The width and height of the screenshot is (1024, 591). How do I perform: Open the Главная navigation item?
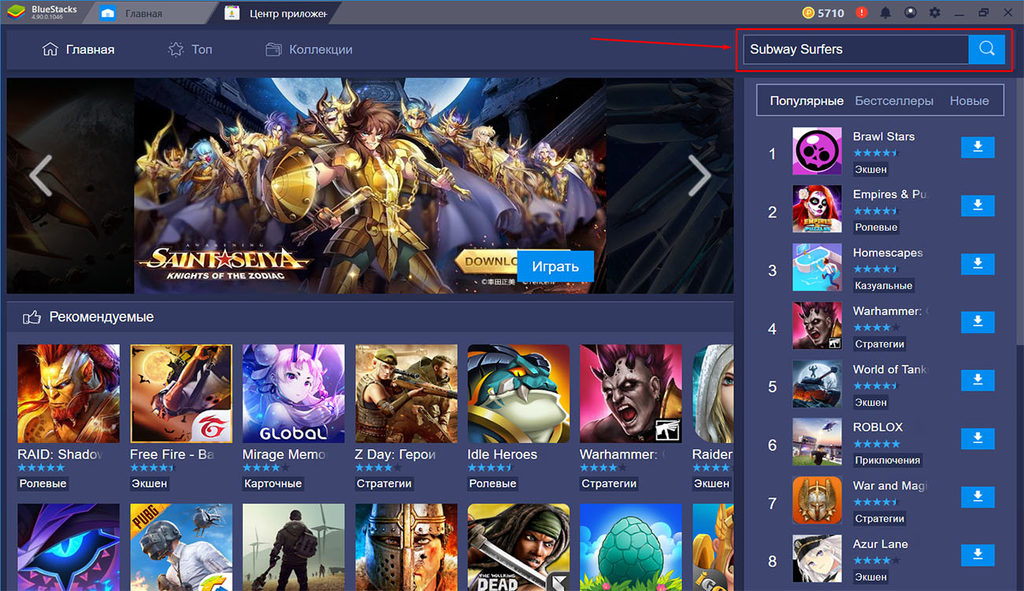pos(78,50)
